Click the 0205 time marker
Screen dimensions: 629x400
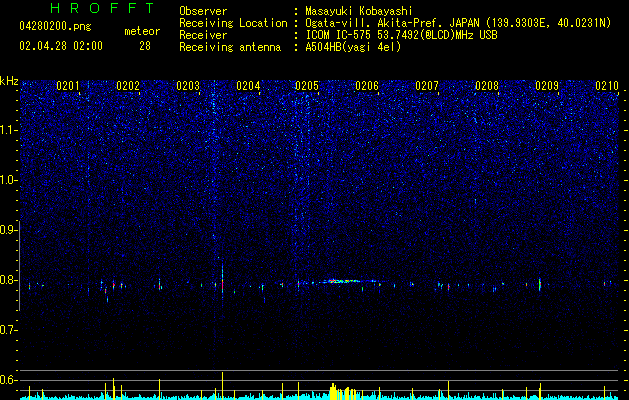(307, 86)
